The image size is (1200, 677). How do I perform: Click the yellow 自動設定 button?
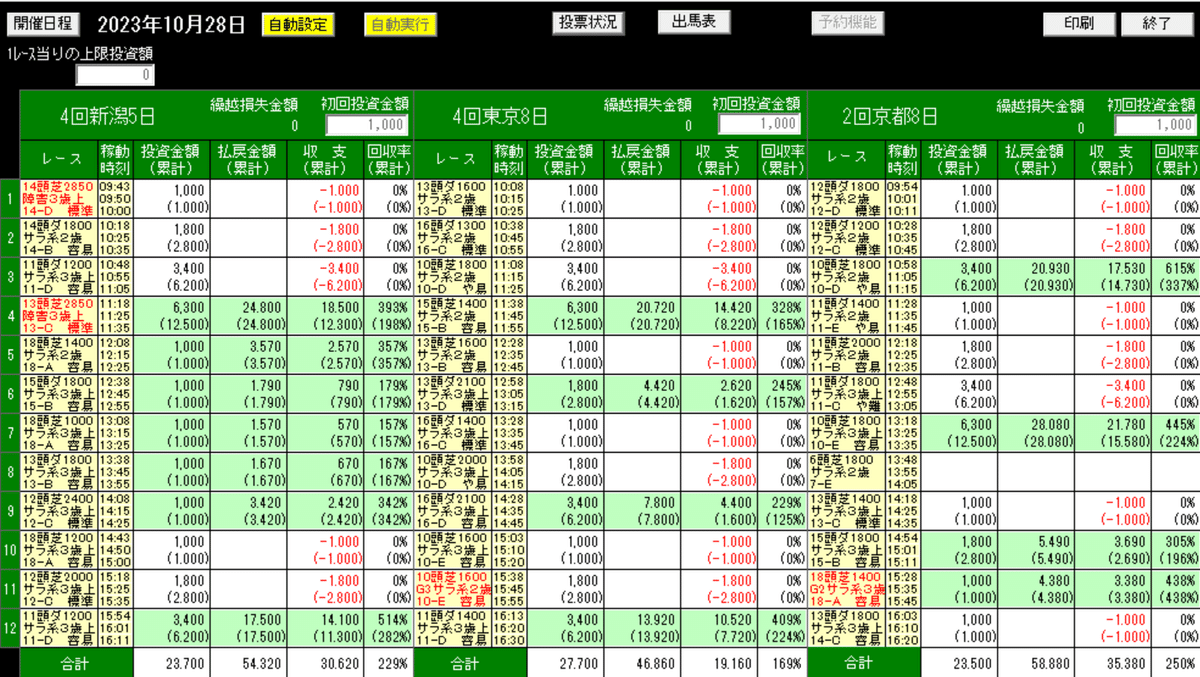point(298,25)
